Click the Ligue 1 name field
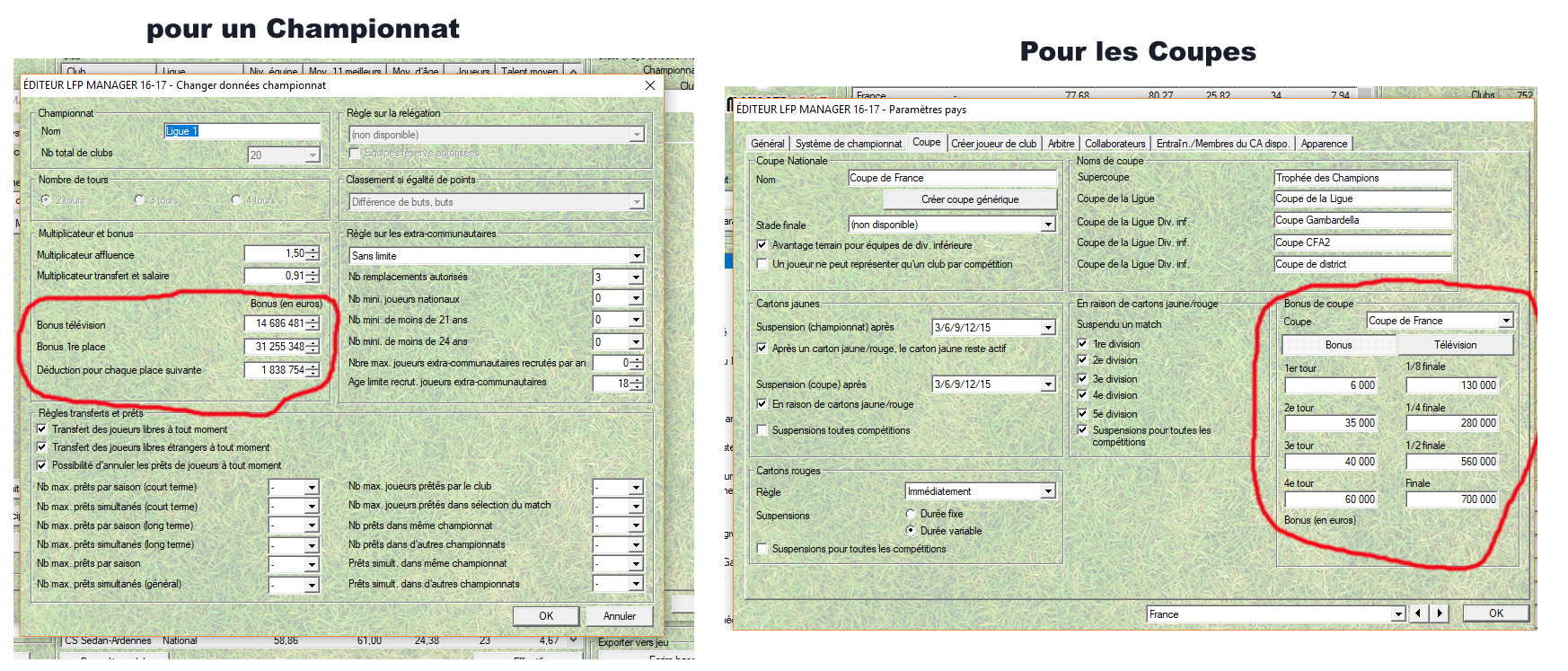The image size is (1568, 671). pyautogui.click(x=242, y=131)
